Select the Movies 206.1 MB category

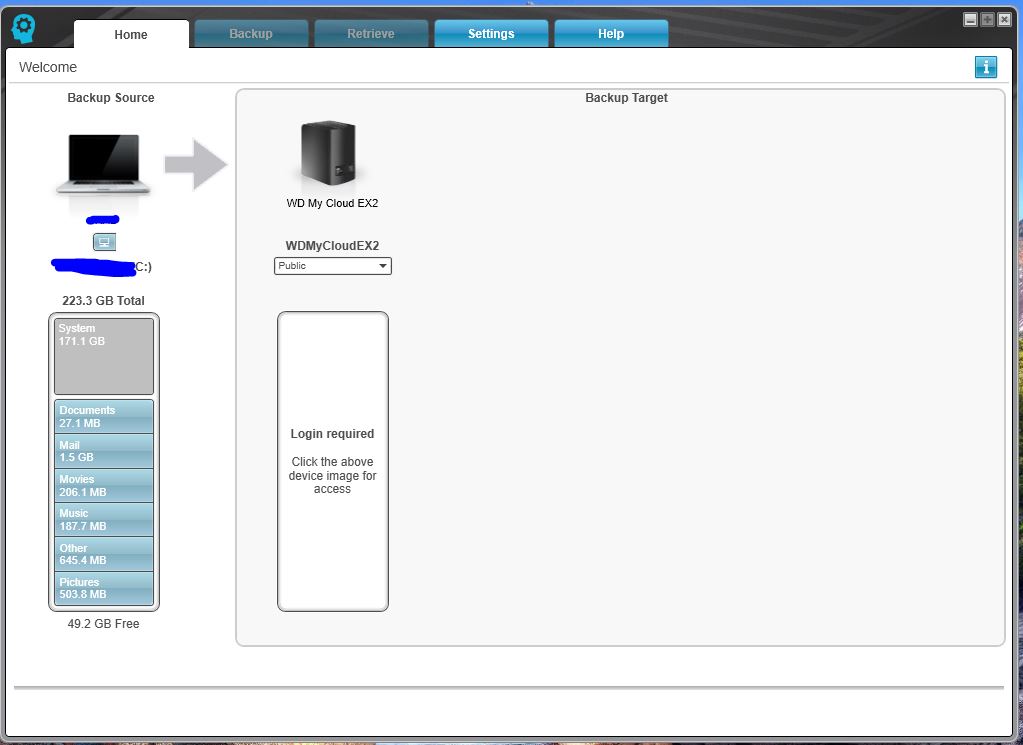[x=104, y=485]
